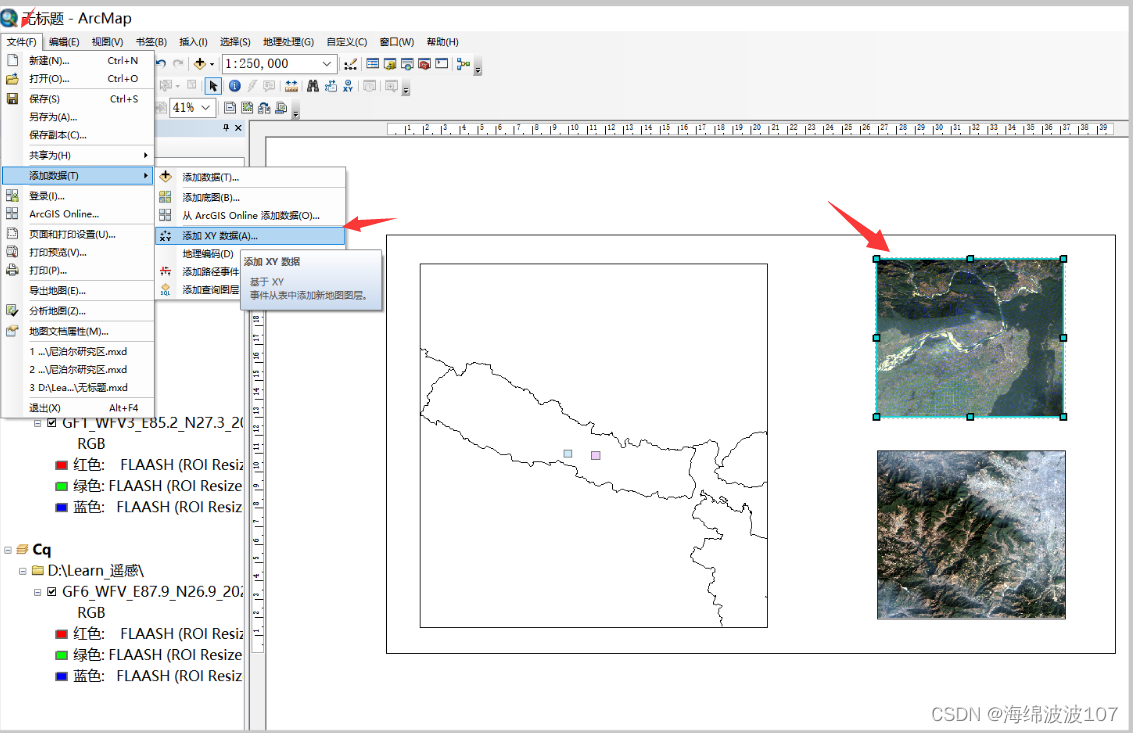This screenshot has height=733, width=1133.
Task: Click the Undo arrow in the toolbar
Action: (161, 64)
